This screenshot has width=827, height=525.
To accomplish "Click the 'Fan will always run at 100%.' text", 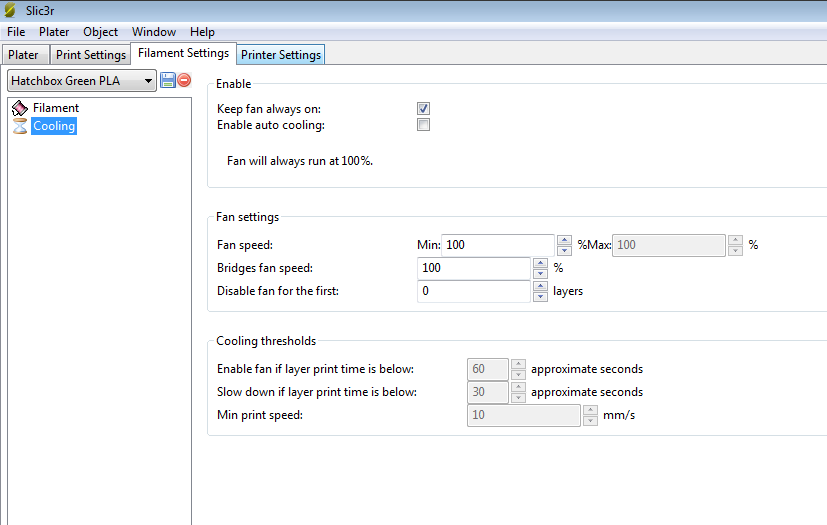I will pyautogui.click(x=300, y=161).
